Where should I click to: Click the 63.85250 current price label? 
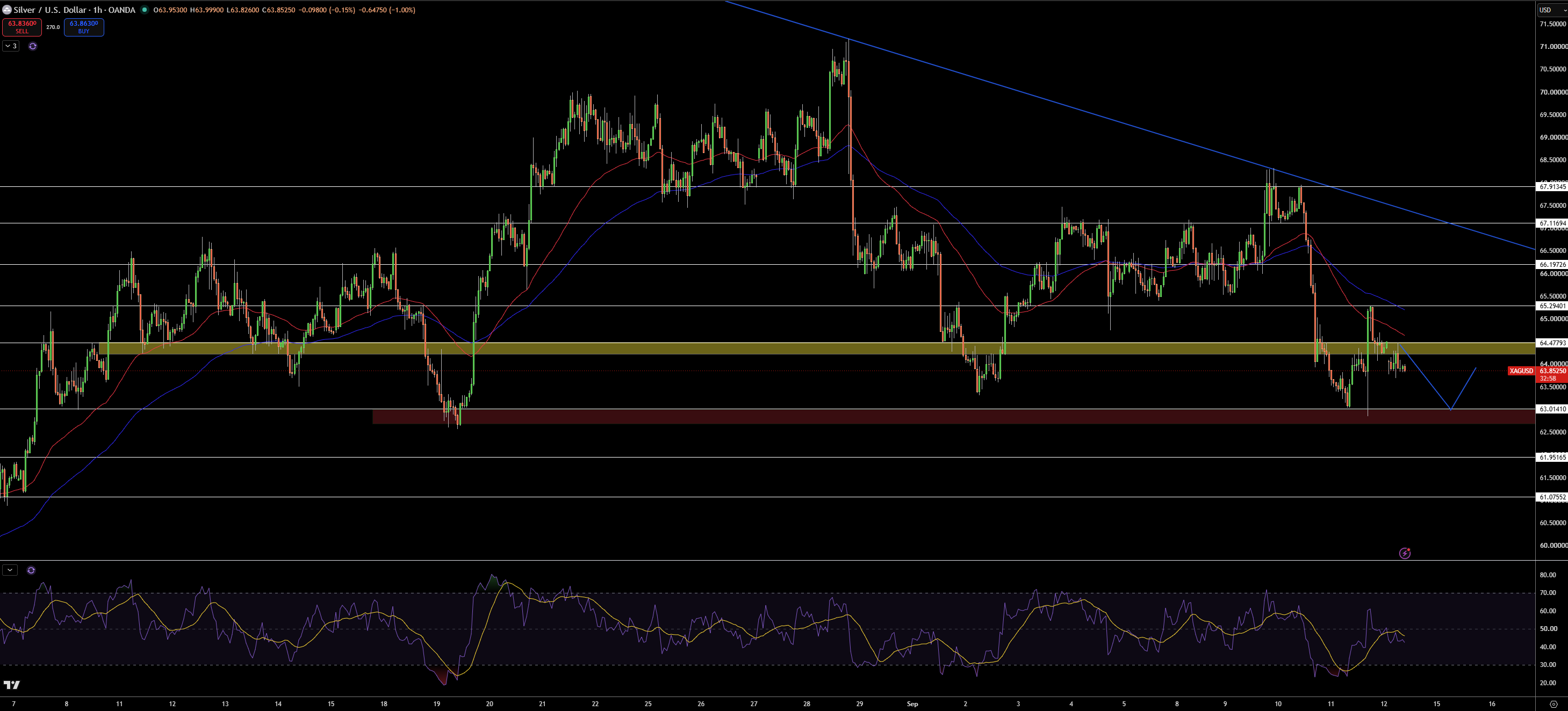pyautogui.click(x=1552, y=371)
